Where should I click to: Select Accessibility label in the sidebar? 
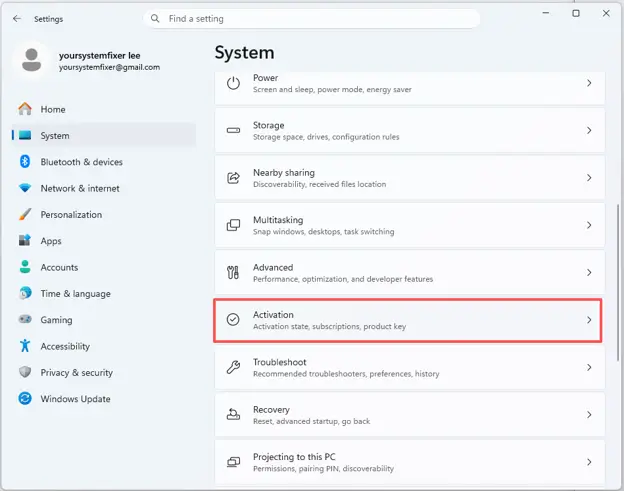pos(65,346)
